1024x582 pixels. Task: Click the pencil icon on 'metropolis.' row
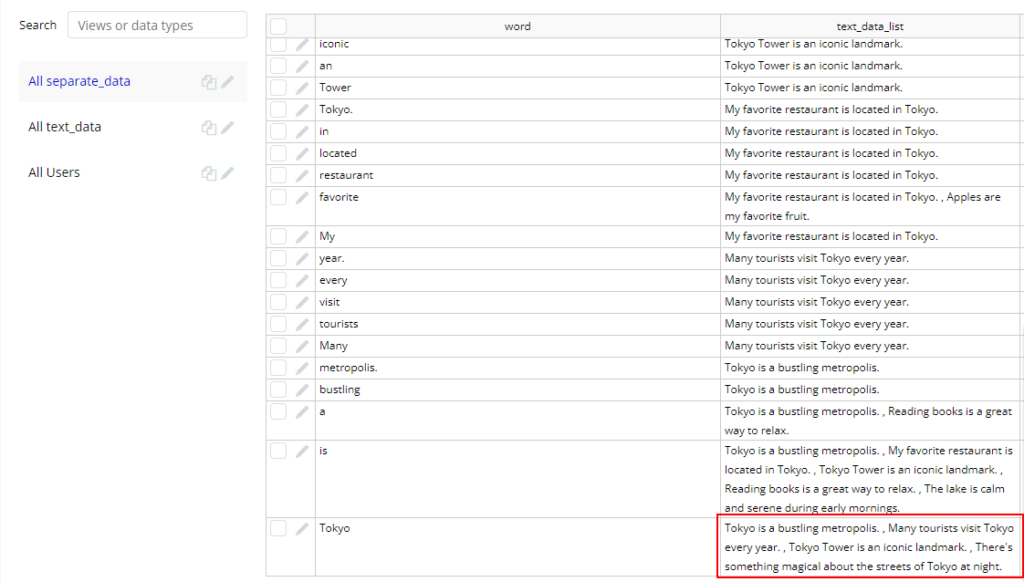coord(302,368)
